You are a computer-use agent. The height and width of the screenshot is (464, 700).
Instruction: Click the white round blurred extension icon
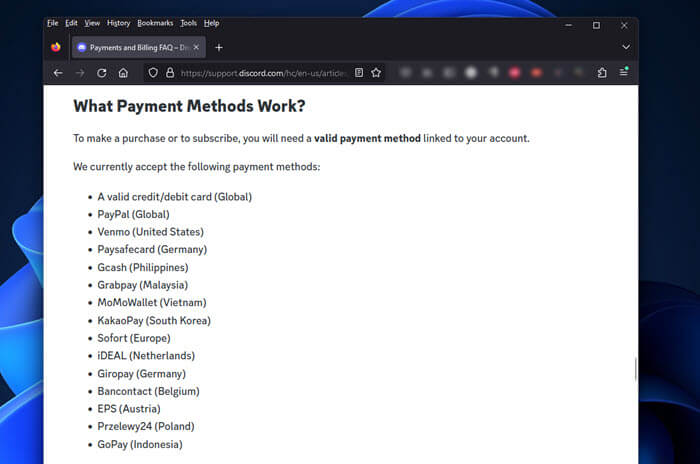coord(471,72)
